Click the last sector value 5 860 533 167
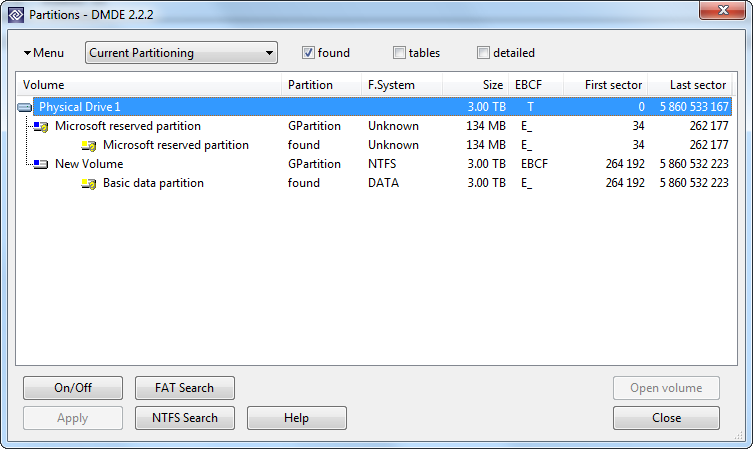The height and width of the screenshot is (449, 753). point(694,107)
